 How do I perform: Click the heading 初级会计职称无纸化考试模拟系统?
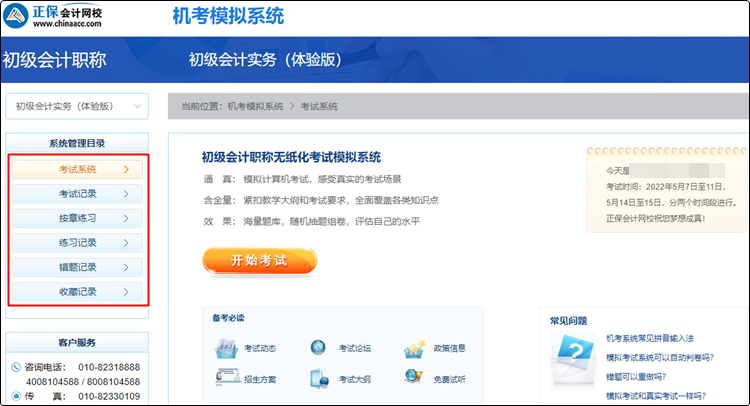[291, 157]
